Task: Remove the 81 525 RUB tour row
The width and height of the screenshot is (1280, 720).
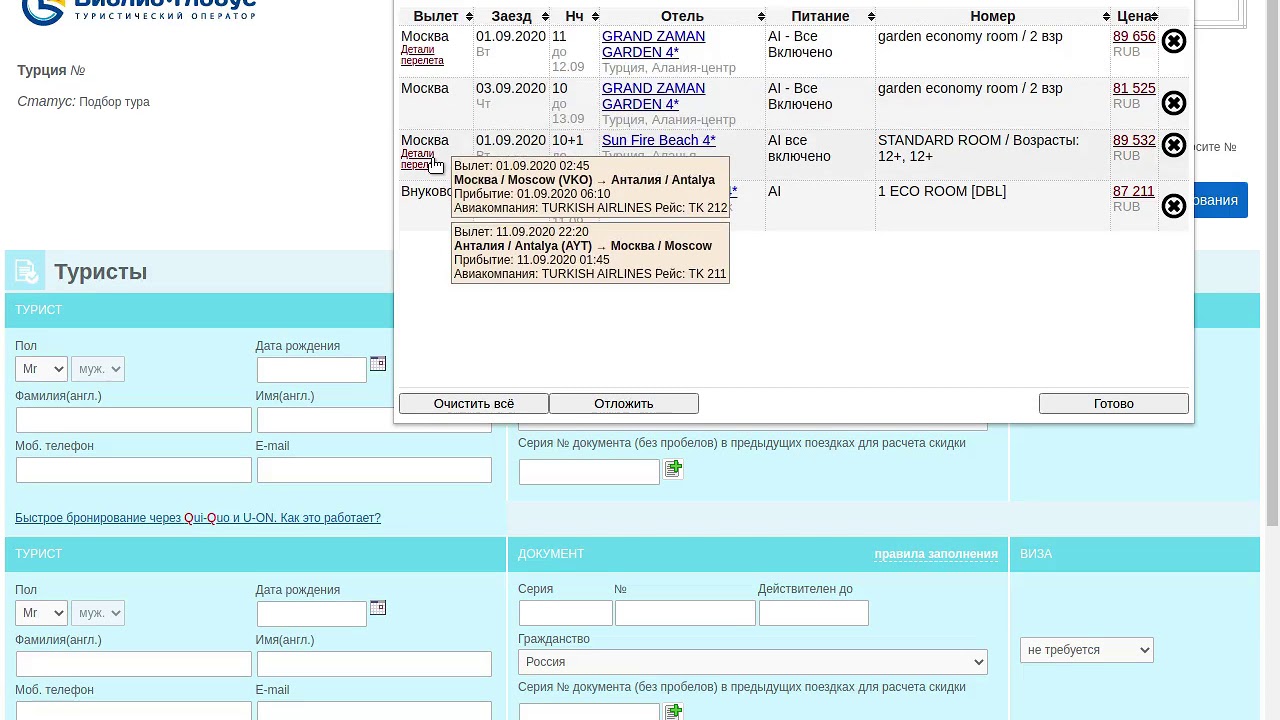Action: coord(1174,103)
